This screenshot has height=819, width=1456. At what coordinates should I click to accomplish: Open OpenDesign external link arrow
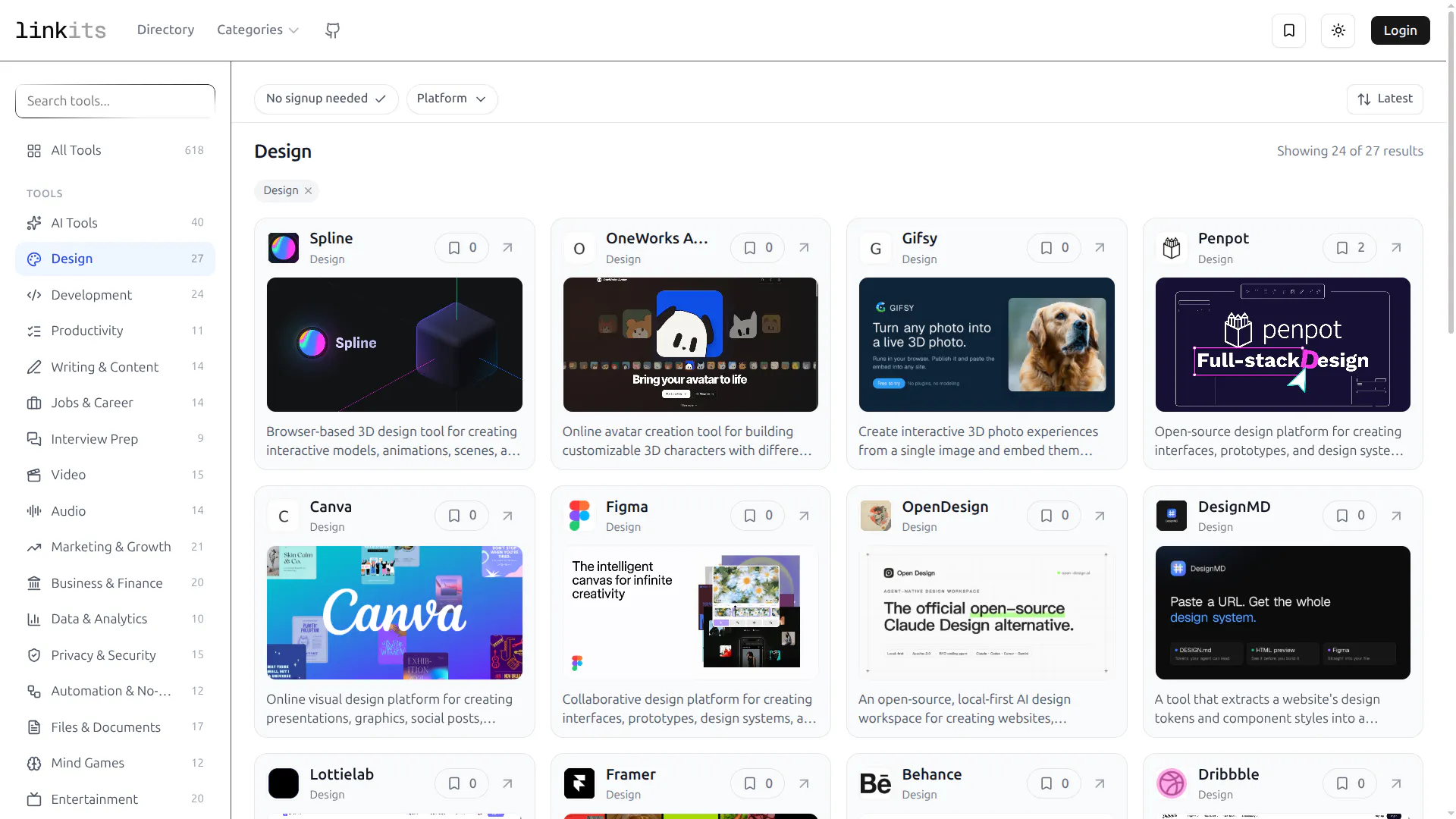(1100, 516)
